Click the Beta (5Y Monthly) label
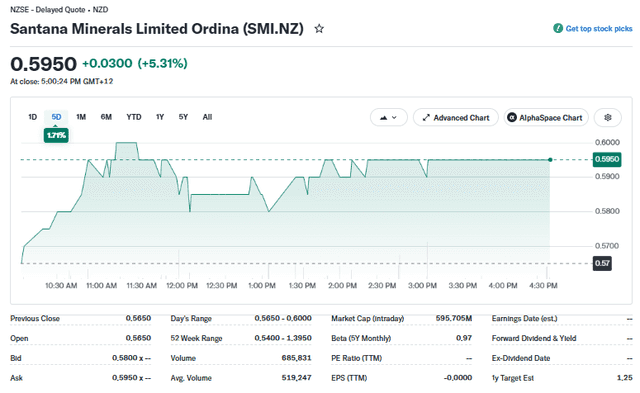The height and width of the screenshot is (393, 640). (361, 338)
